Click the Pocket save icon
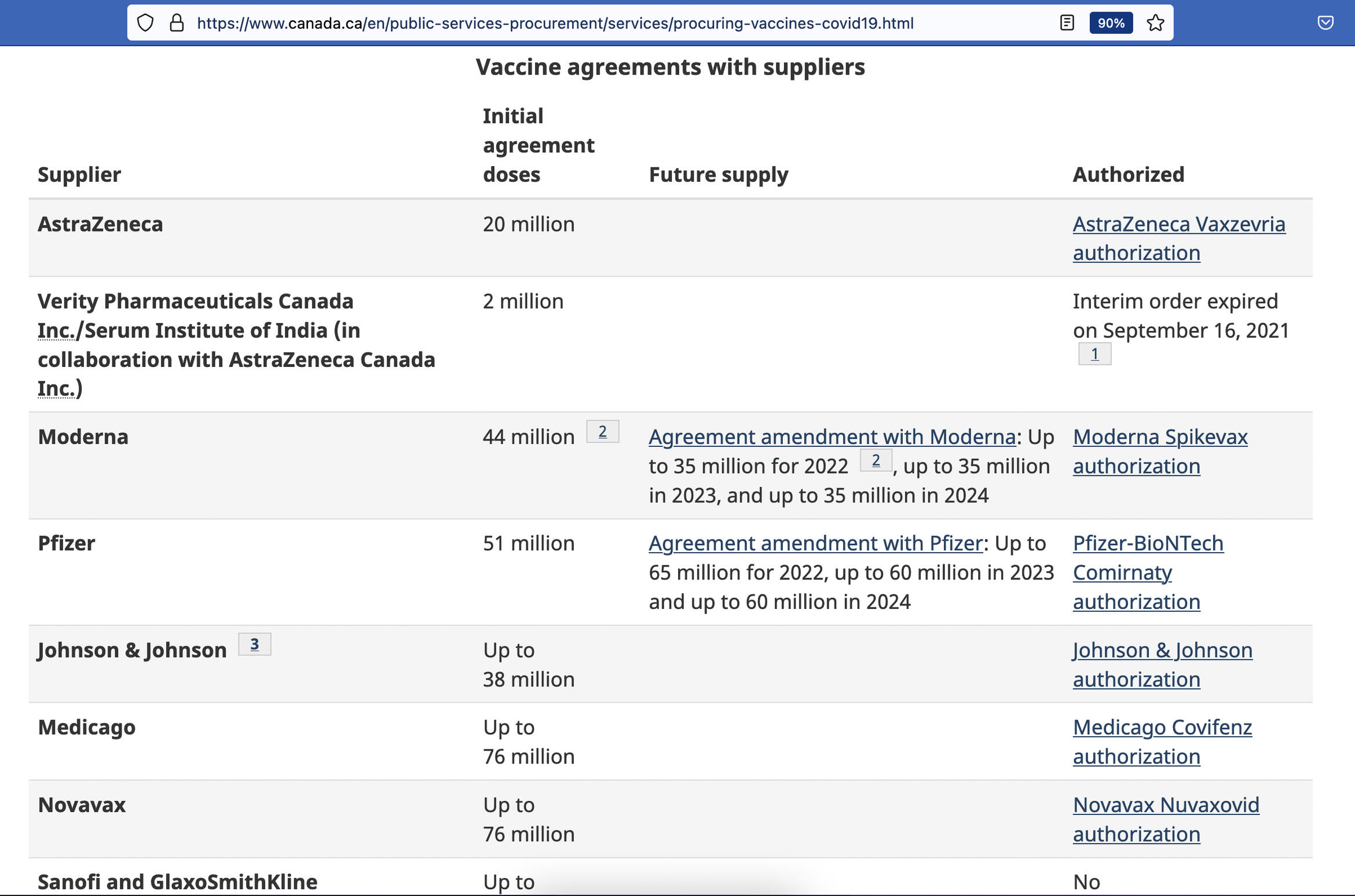 1325,23
